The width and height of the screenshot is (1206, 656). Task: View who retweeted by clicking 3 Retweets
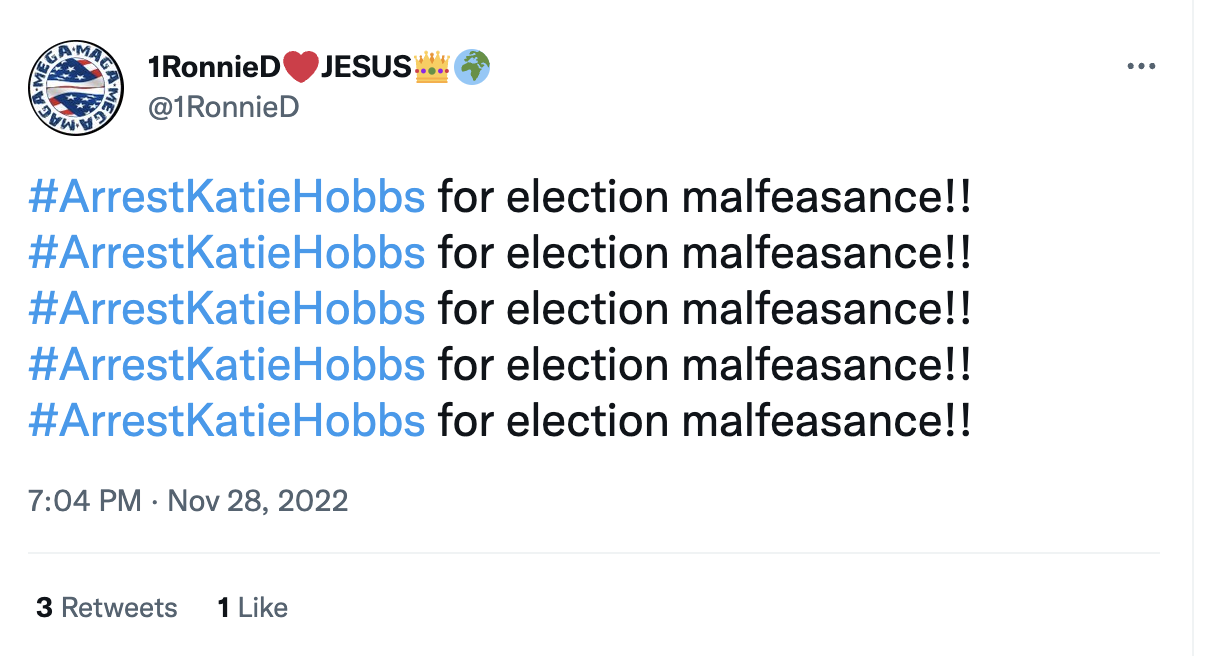[x=105, y=607]
